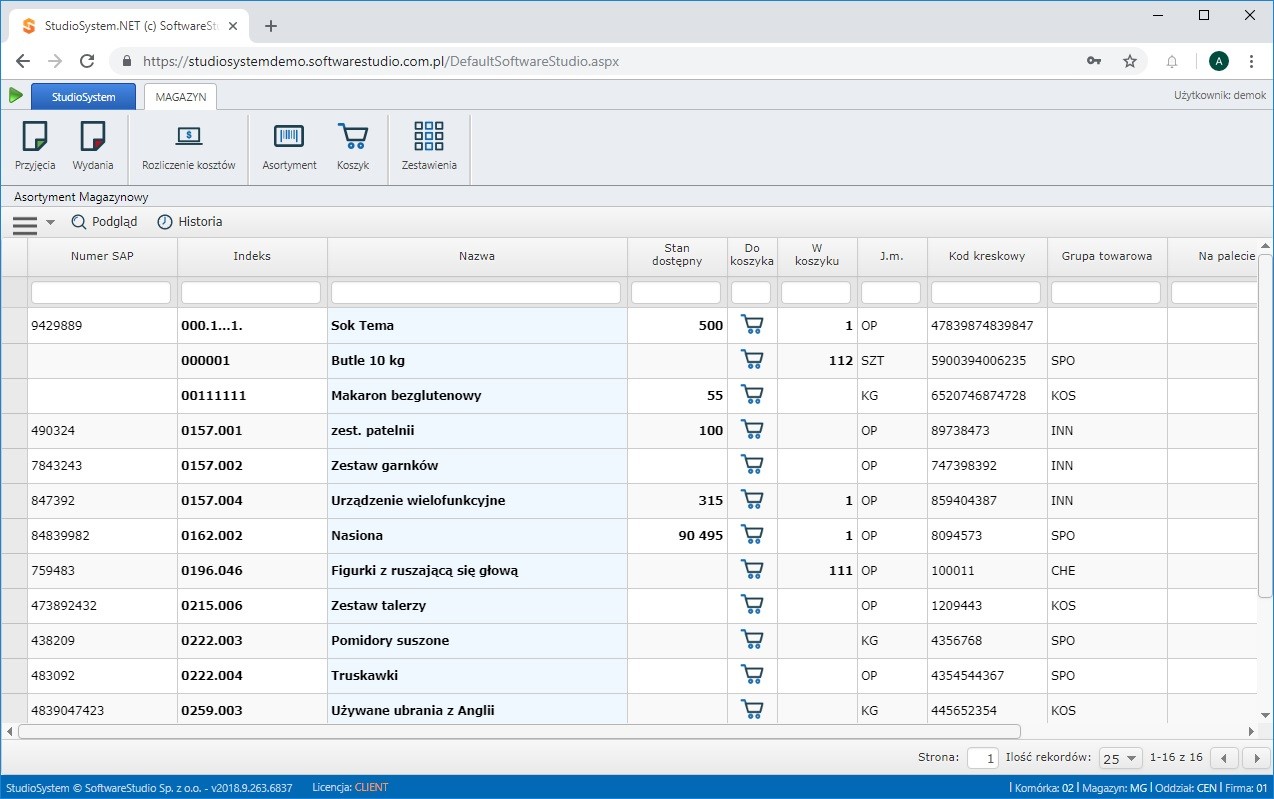The width and height of the screenshot is (1274, 799).
Task: Add Truskawki to cart
Action: point(752,675)
